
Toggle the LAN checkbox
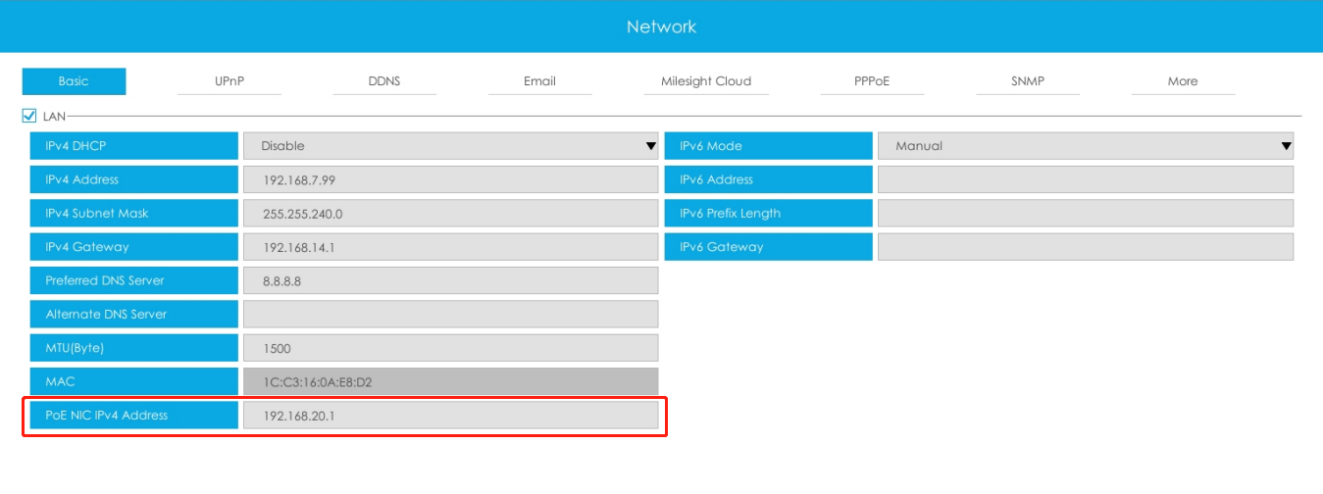29,116
